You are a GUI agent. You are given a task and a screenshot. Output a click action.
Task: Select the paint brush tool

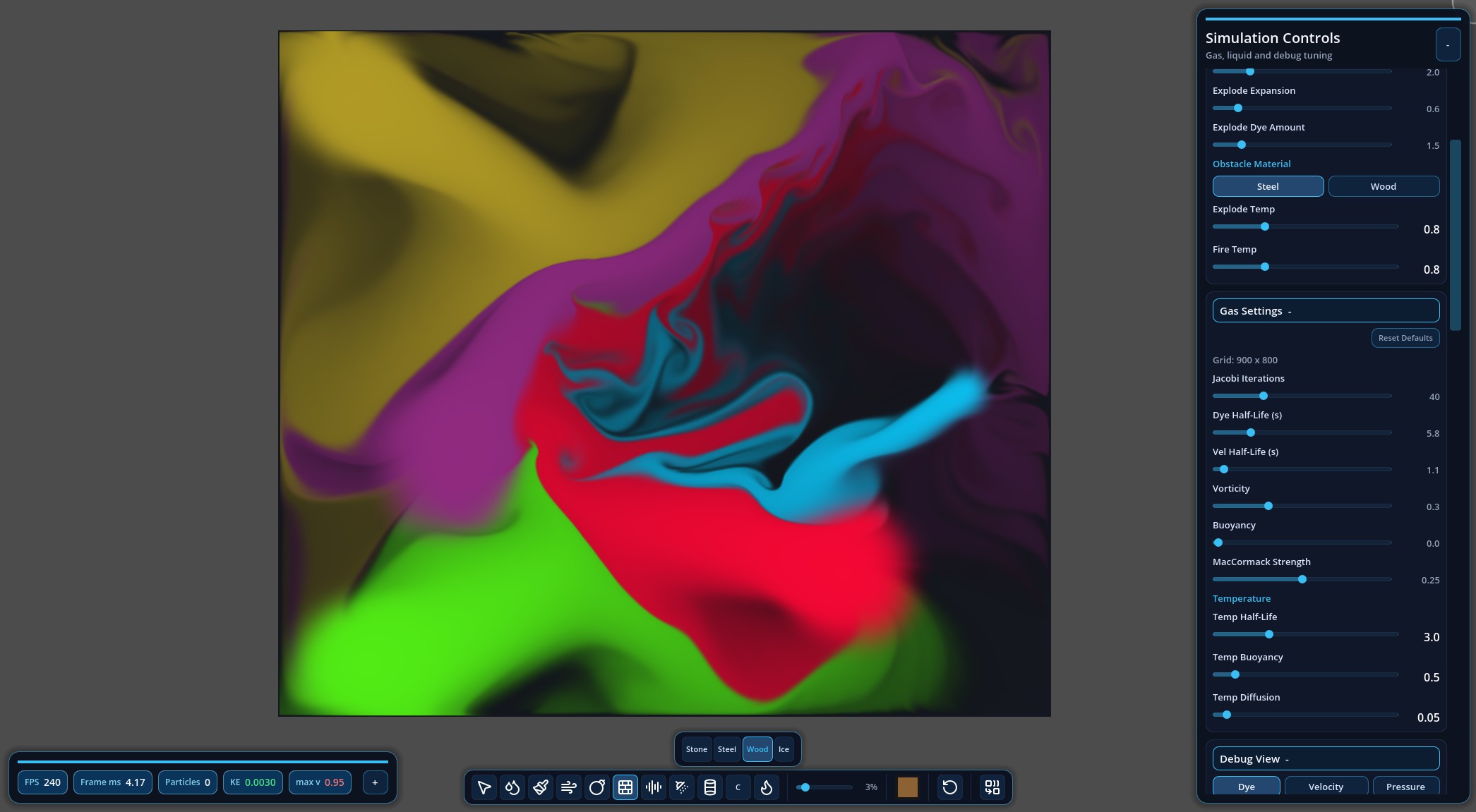[x=541, y=787]
